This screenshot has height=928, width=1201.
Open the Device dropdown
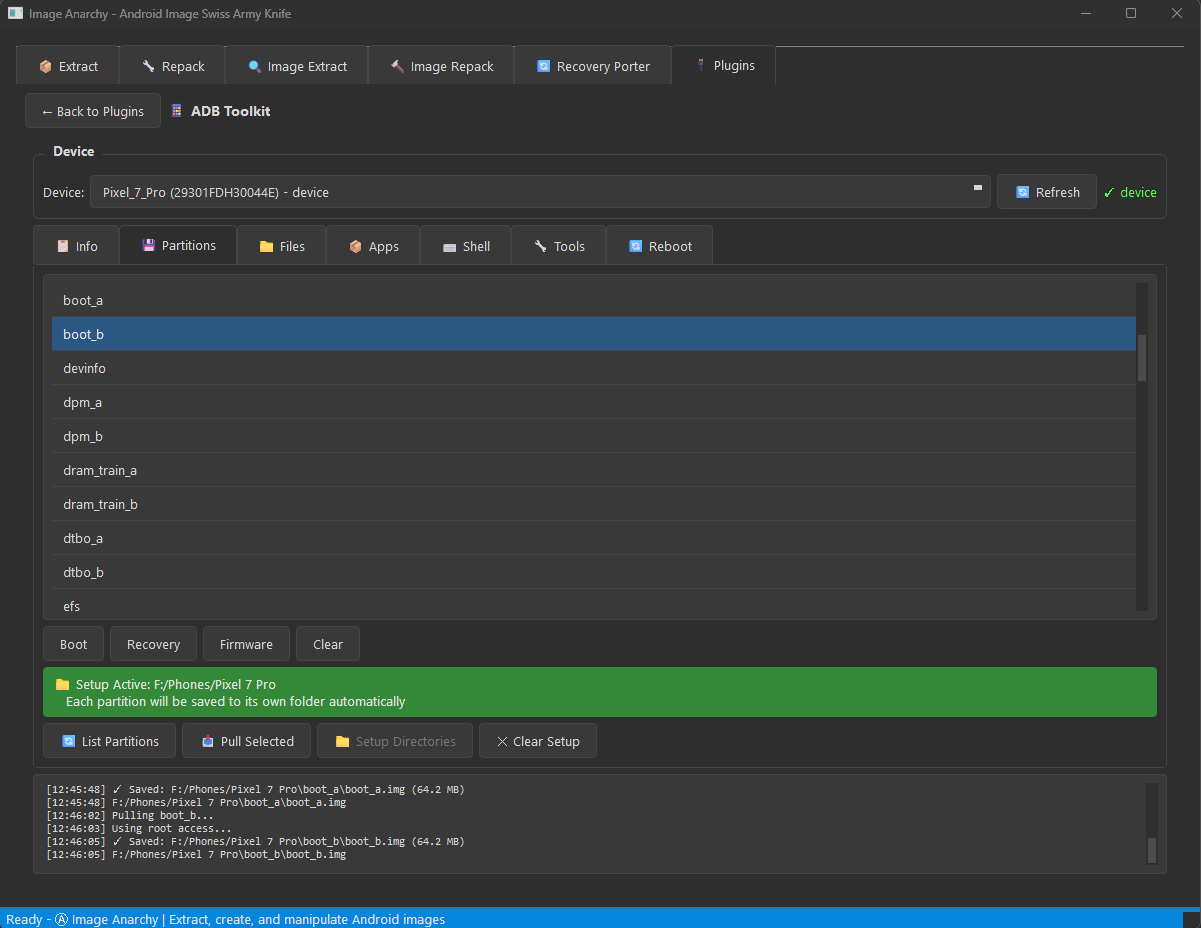point(540,192)
